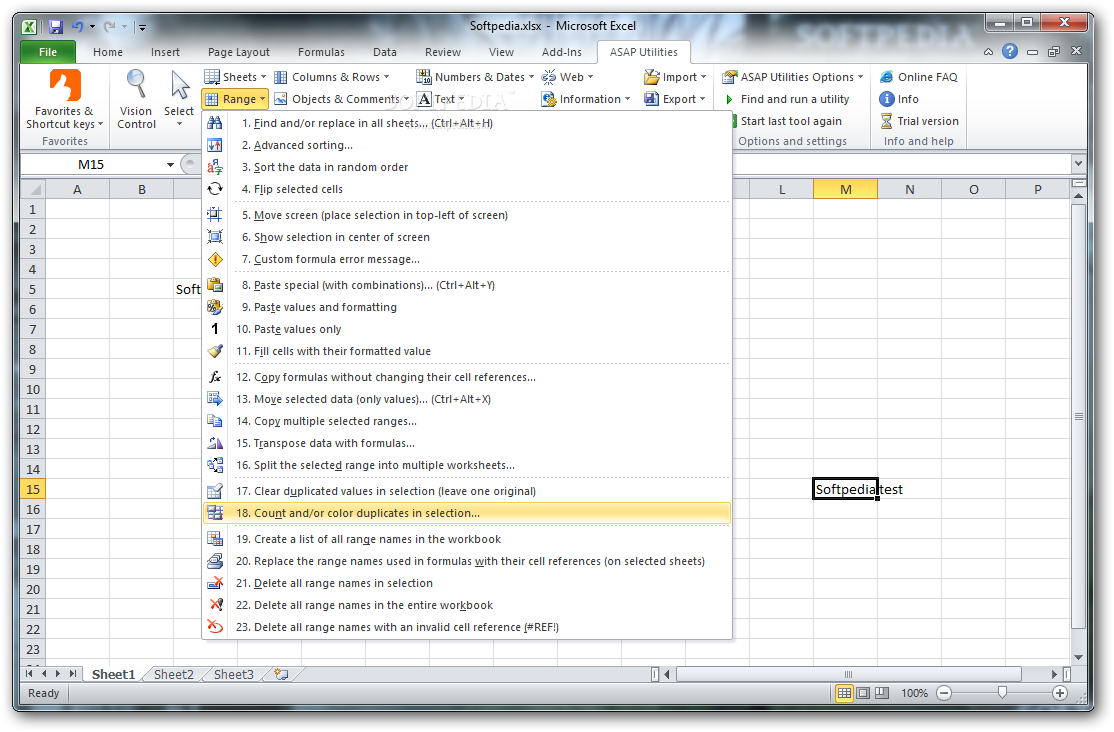Open the Import dropdown
1114x732 pixels.
pyautogui.click(x=675, y=77)
